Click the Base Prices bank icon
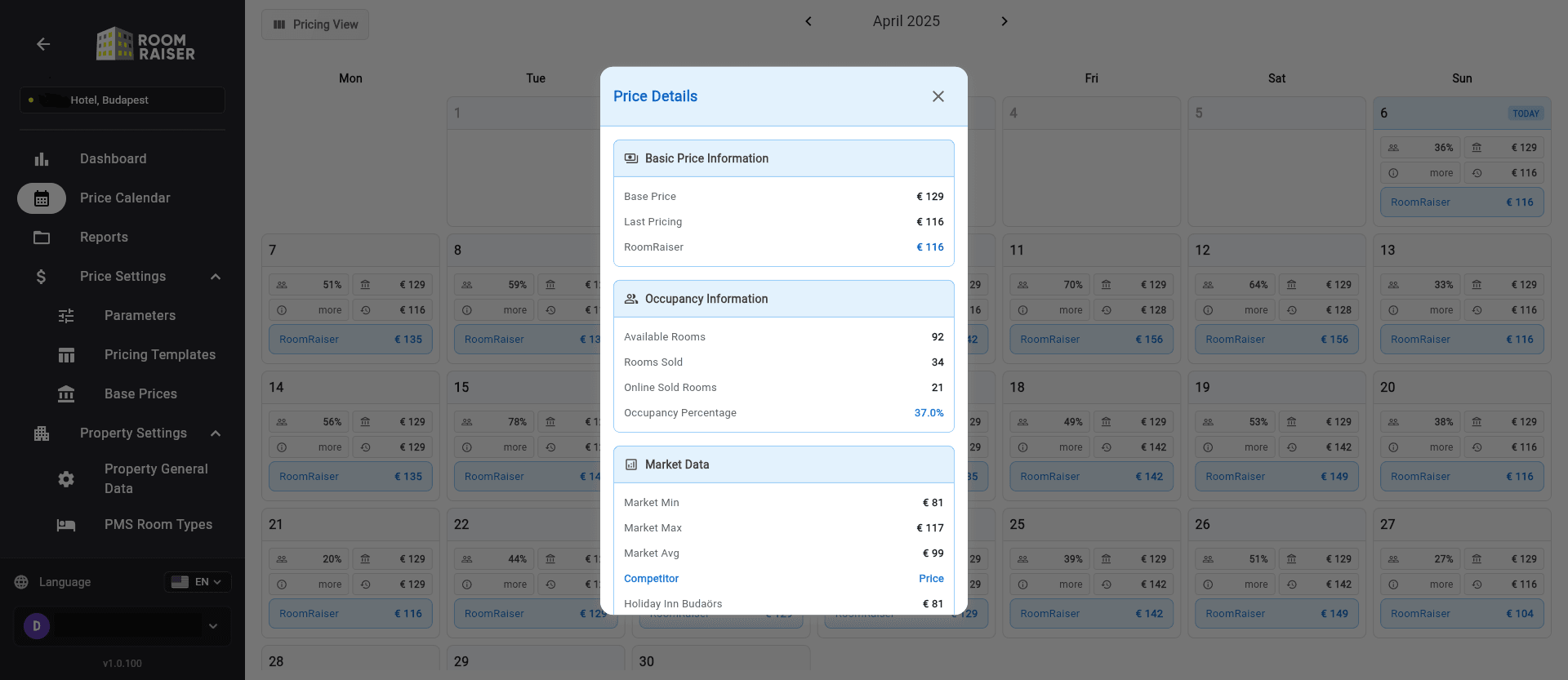 pyautogui.click(x=66, y=394)
